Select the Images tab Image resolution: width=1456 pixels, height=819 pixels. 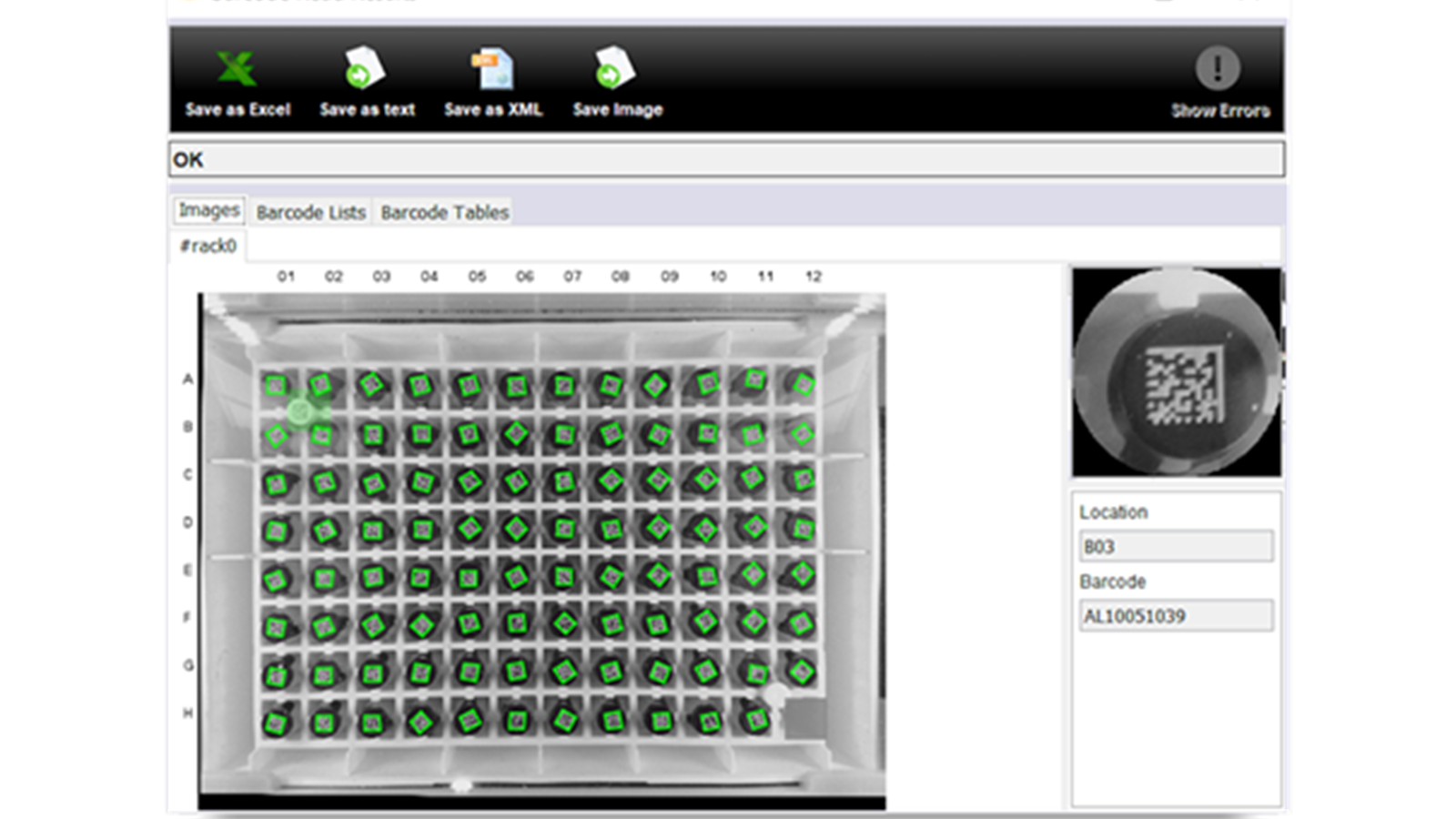(207, 210)
